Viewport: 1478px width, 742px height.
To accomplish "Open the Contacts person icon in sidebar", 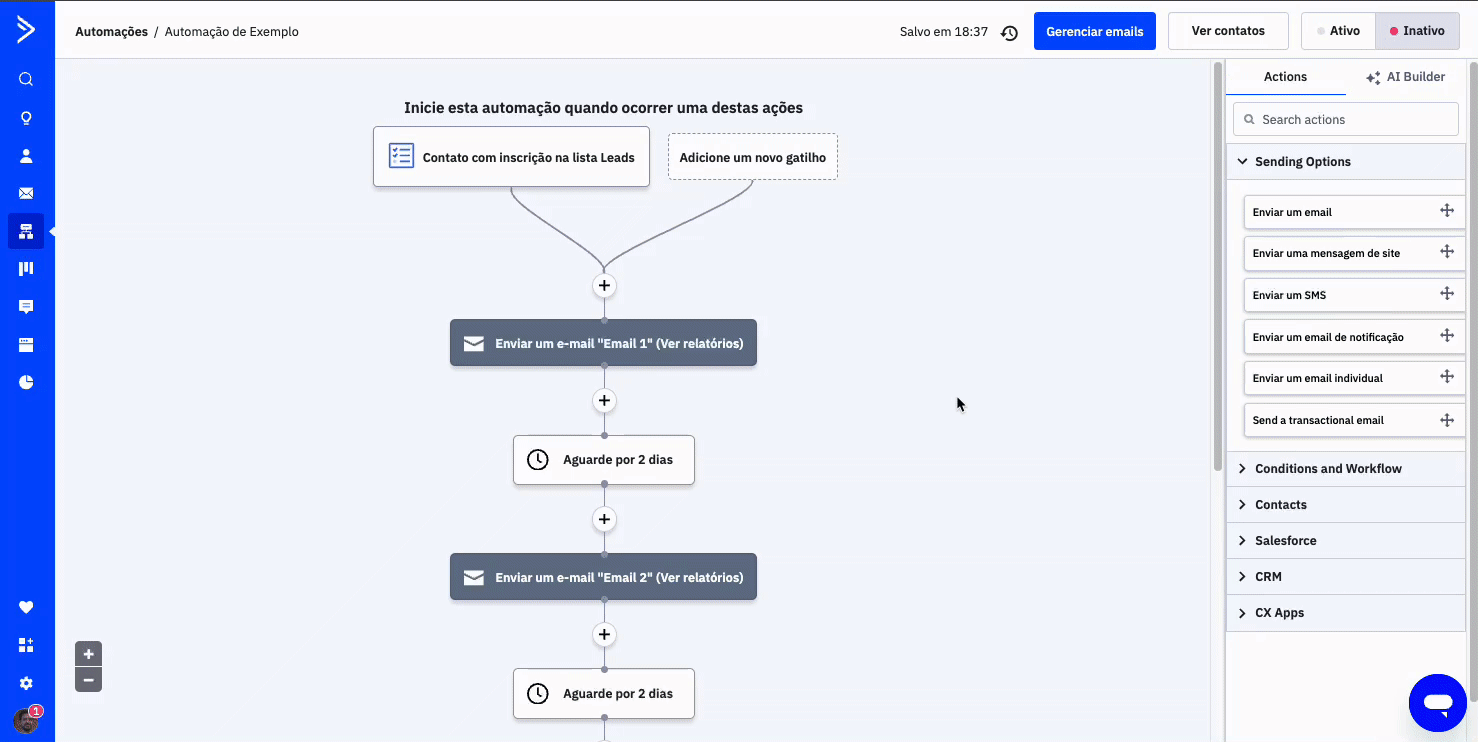I will [x=26, y=156].
